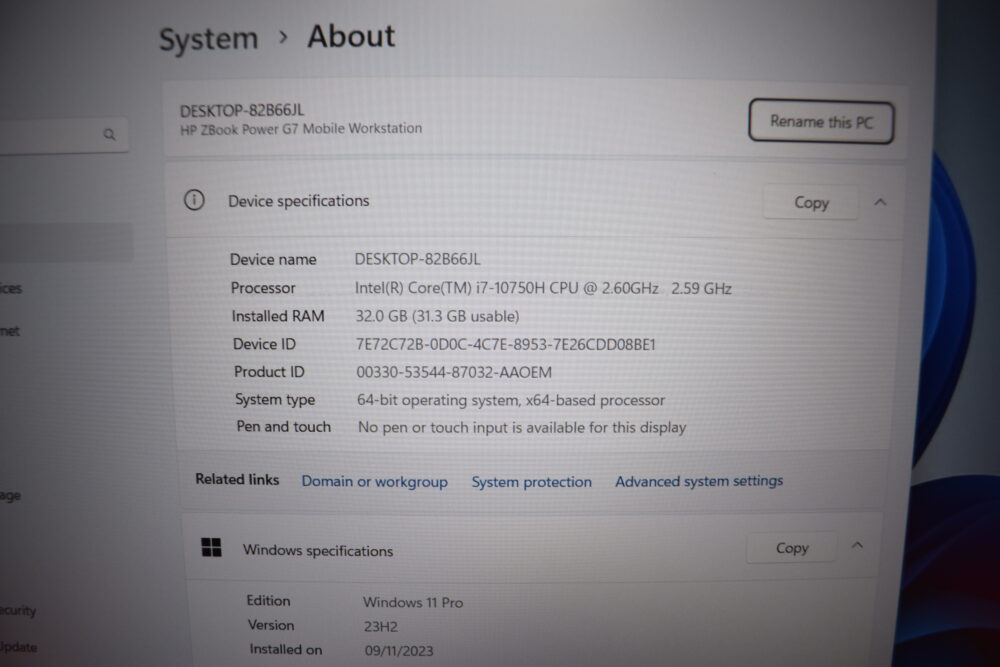Open the System protection link
Image resolution: width=1000 pixels, height=667 pixels.
(531, 482)
